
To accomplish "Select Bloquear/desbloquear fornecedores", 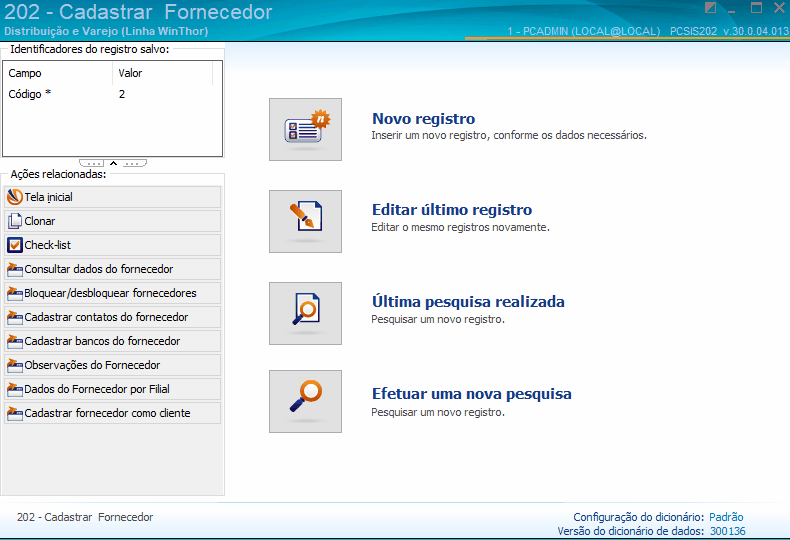I will click(113, 293).
